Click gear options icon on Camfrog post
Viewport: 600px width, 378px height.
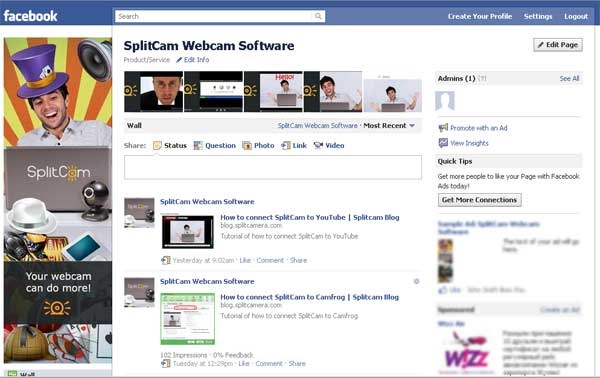pos(416,282)
